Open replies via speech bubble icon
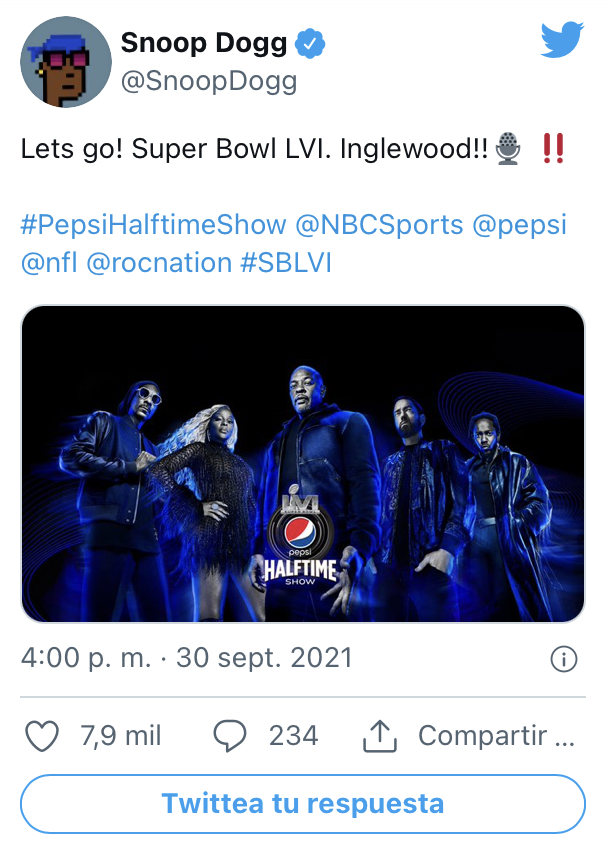The width and height of the screenshot is (607, 843). click(230, 735)
